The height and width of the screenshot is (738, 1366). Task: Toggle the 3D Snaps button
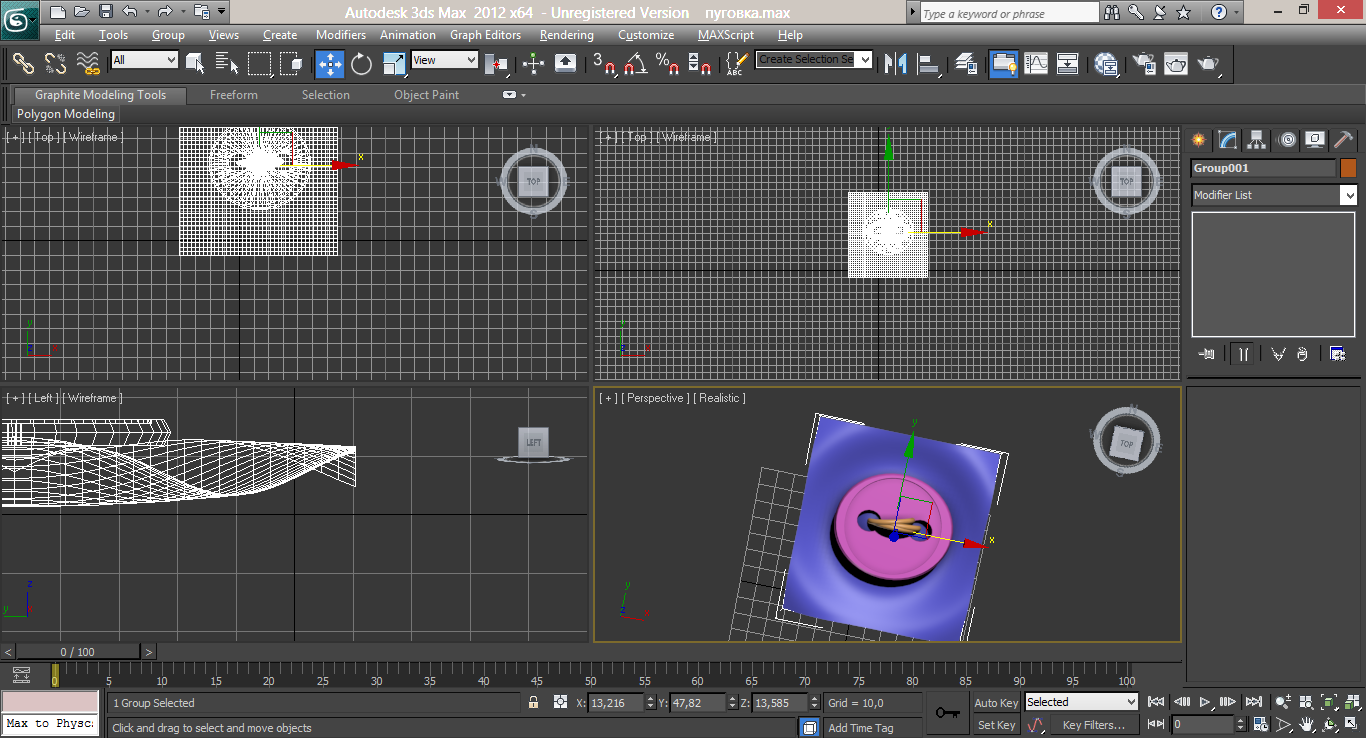[604, 64]
